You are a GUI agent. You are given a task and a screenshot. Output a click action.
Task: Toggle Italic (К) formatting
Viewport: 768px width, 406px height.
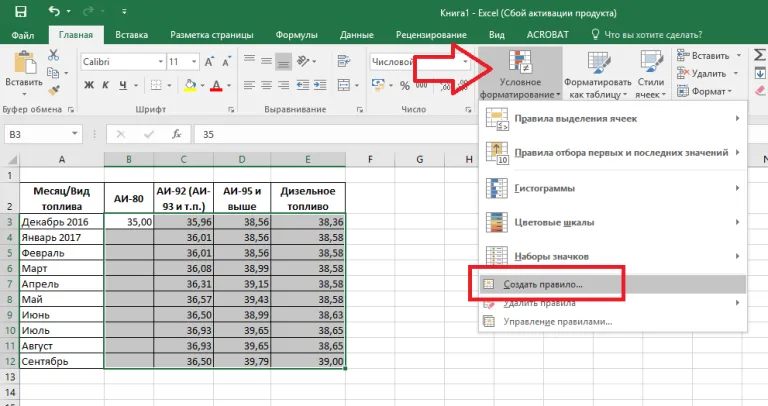coord(105,85)
